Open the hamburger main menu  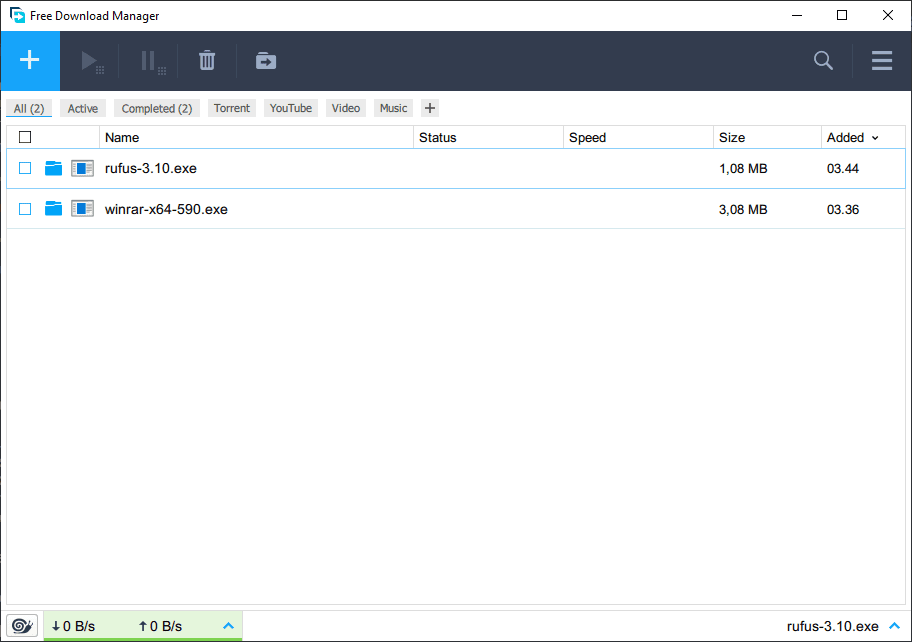click(x=882, y=60)
